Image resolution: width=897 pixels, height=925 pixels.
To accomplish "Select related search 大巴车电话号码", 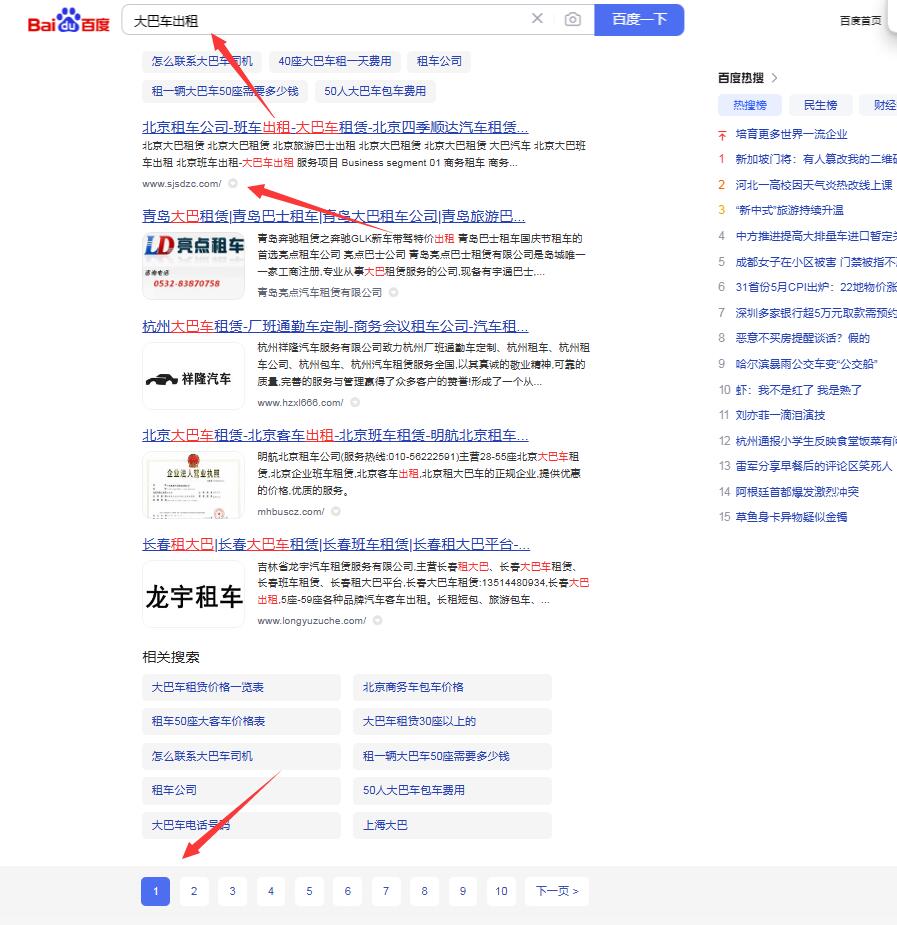I will tap(241, 825).
